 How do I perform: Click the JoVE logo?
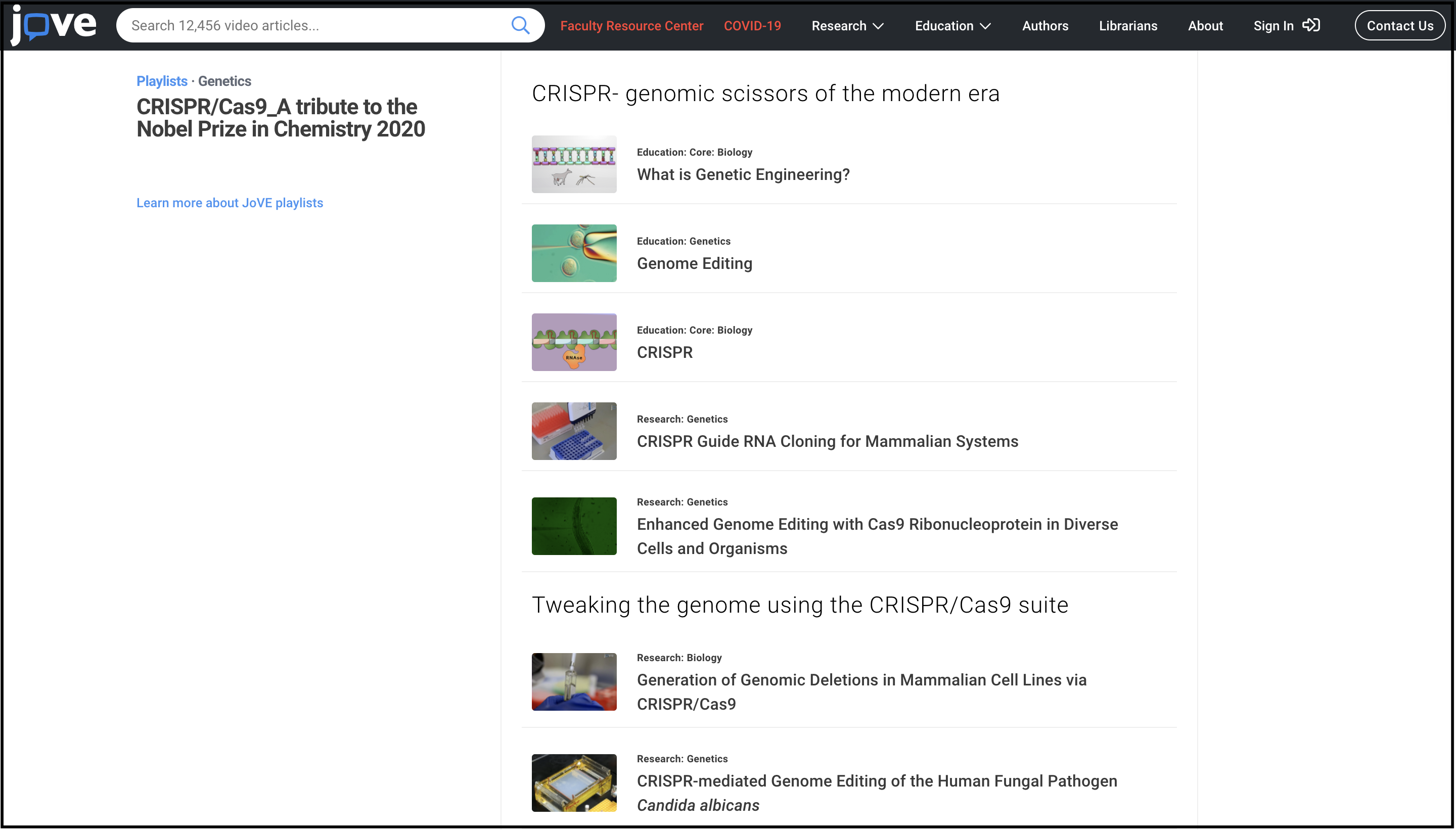(x=54, y=25)
